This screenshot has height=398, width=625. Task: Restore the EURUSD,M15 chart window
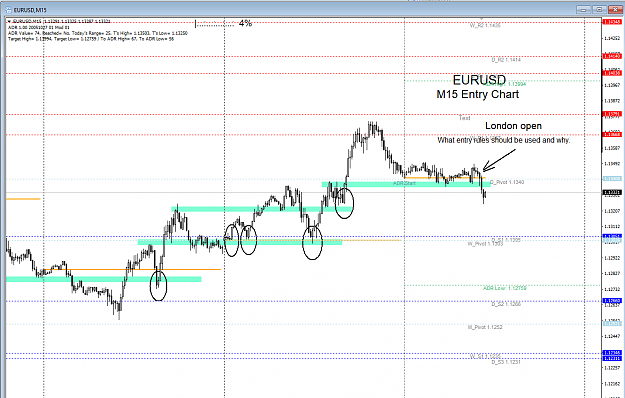[599, 10]
